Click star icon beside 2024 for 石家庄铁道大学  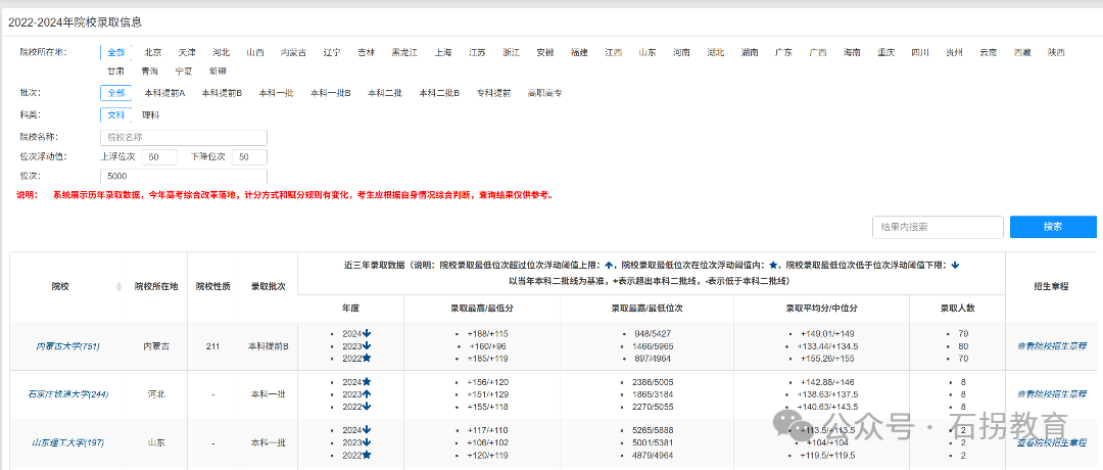point(367,381)
